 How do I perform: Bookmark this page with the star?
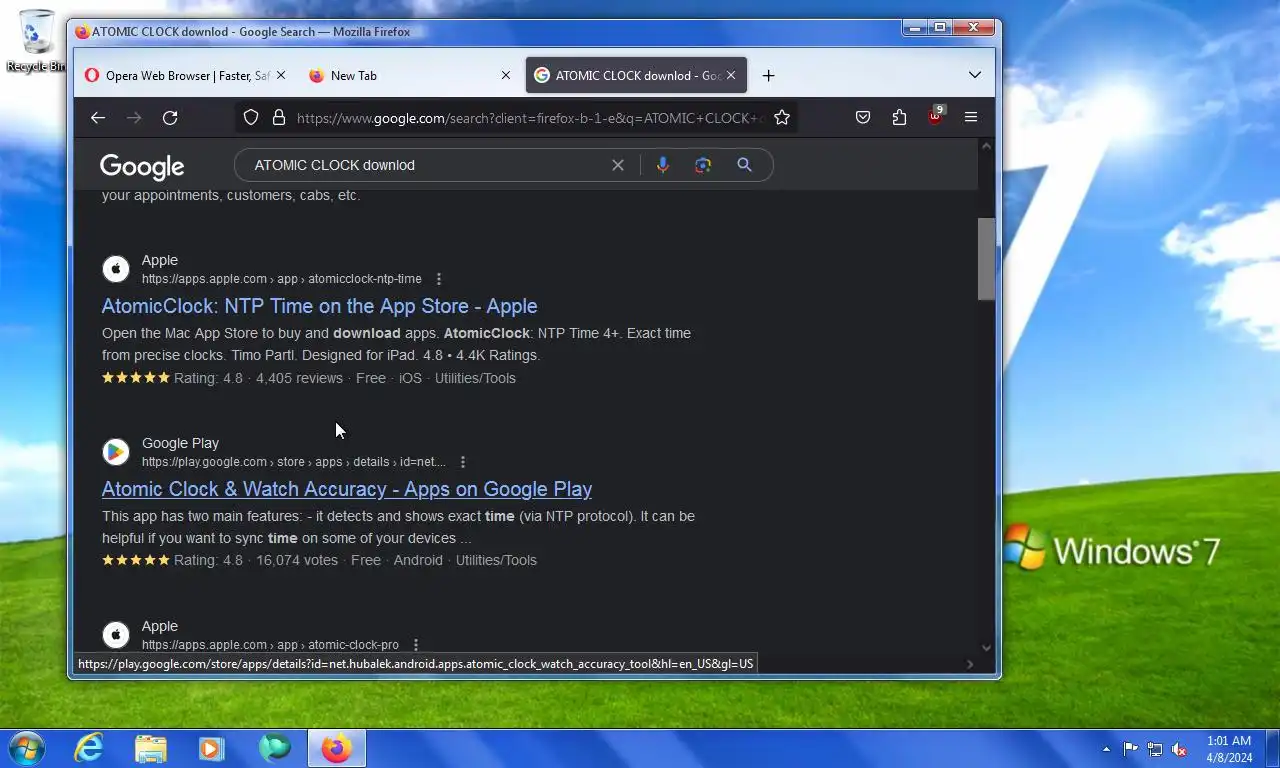click(x=782, y=118)
